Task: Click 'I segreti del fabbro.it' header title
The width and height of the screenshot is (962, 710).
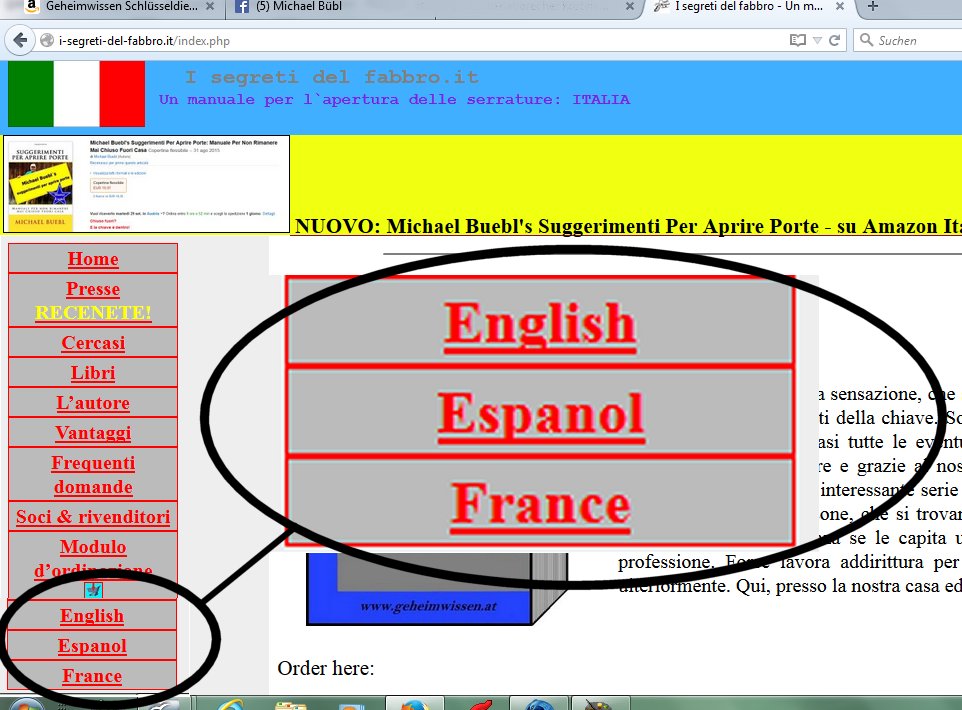Action: point(332,77)
